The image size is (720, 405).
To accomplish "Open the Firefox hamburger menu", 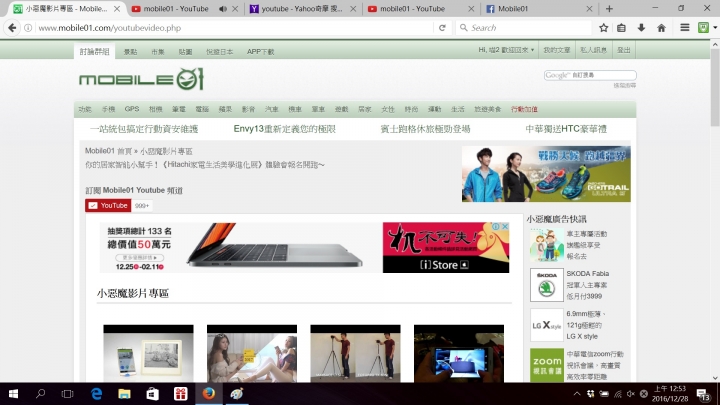I will pos(685,28).
